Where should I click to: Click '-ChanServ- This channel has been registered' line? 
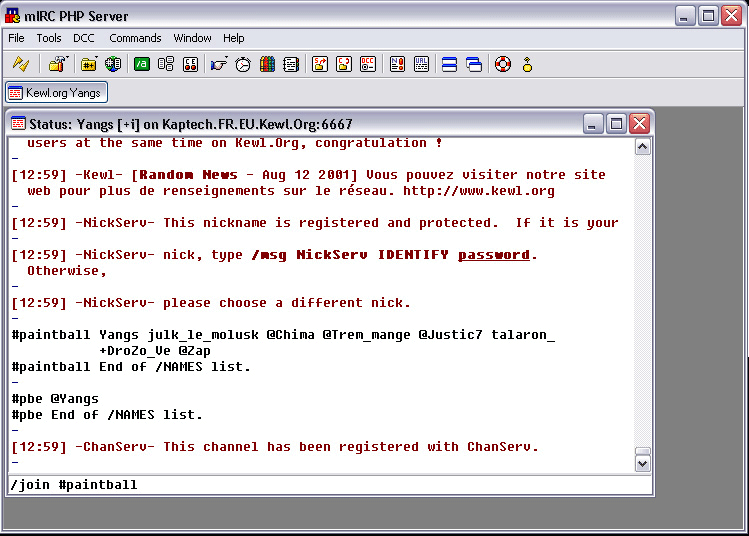point(275,447)
